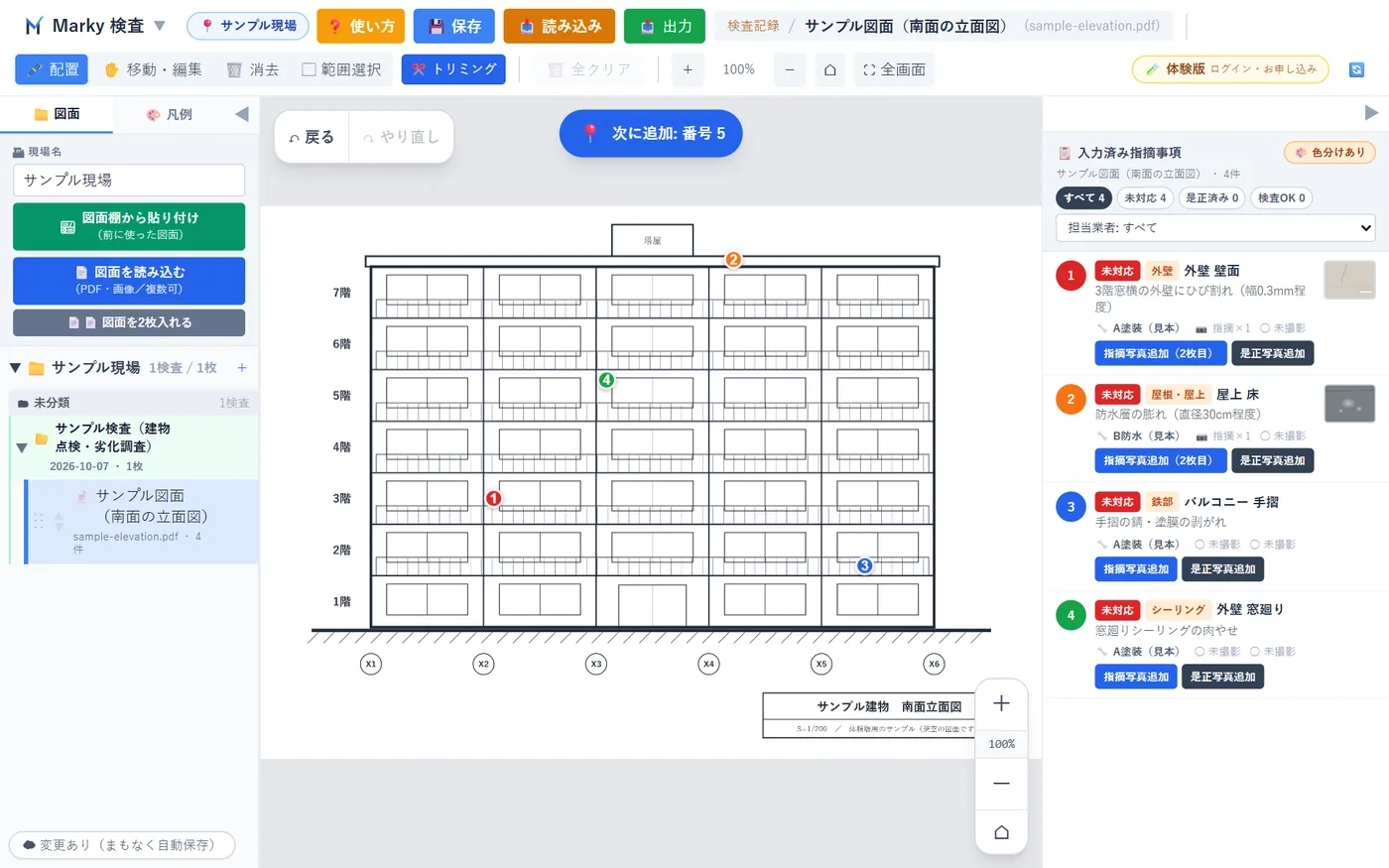The width and height of the screenshot is (1389, 868).
Task: Collapse the right panel arrow
Action: click(1371, 113)
